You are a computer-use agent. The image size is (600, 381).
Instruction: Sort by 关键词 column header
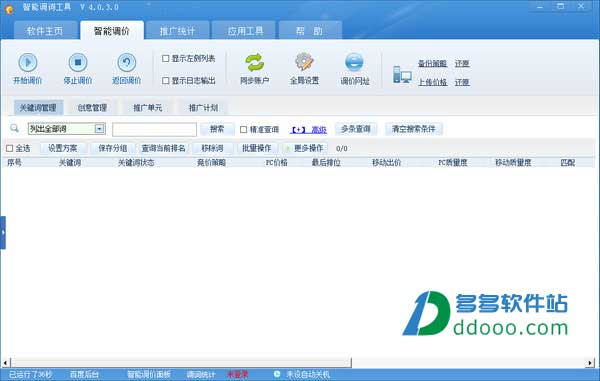tap(70, 163)
